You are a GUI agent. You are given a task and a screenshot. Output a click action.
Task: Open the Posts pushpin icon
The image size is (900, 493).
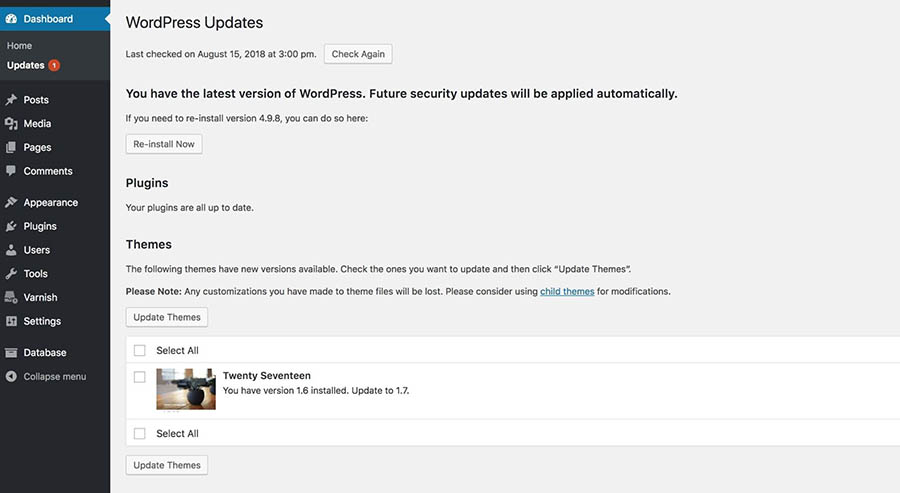click(x=11, y=100)
